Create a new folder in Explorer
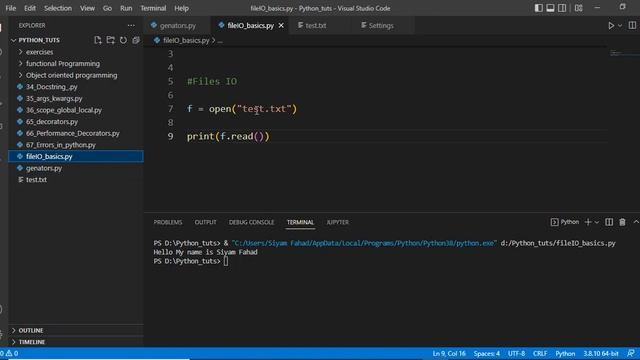 click(x=111, y=40)
